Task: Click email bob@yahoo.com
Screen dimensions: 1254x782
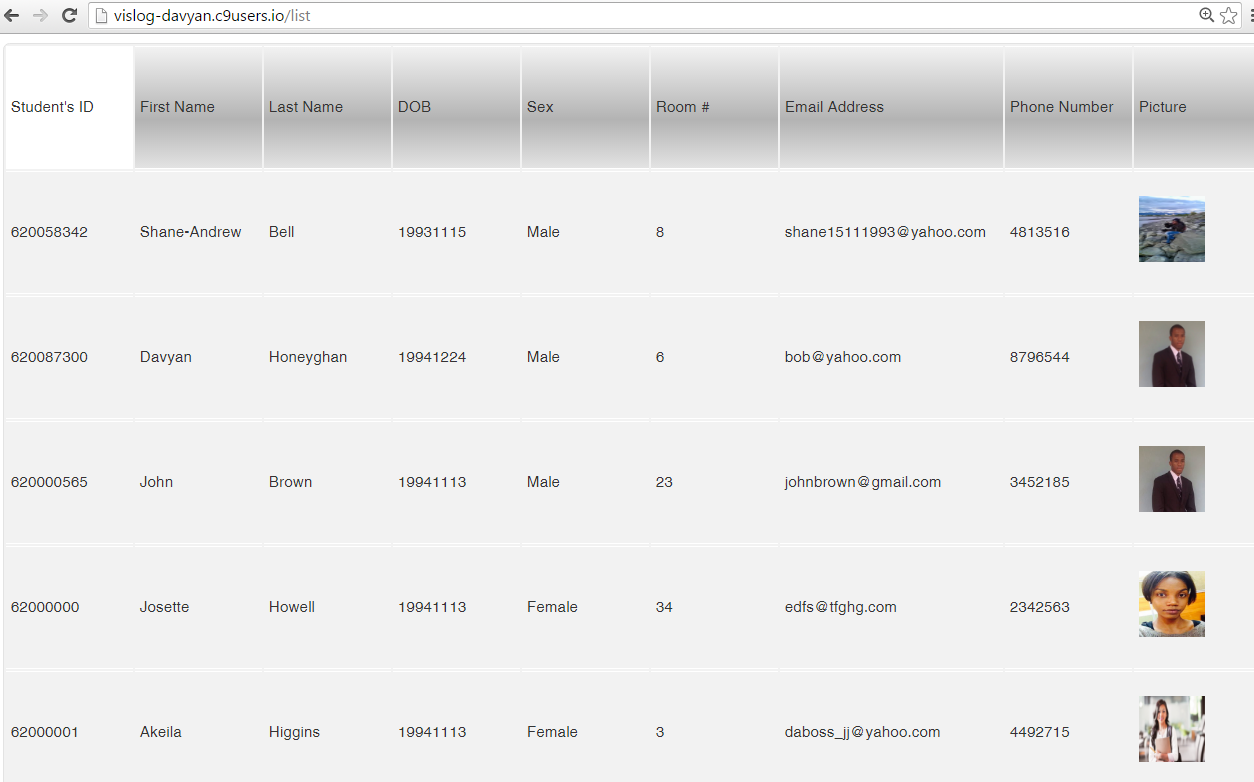Action: pyautogui.click(x=843, y=357)
